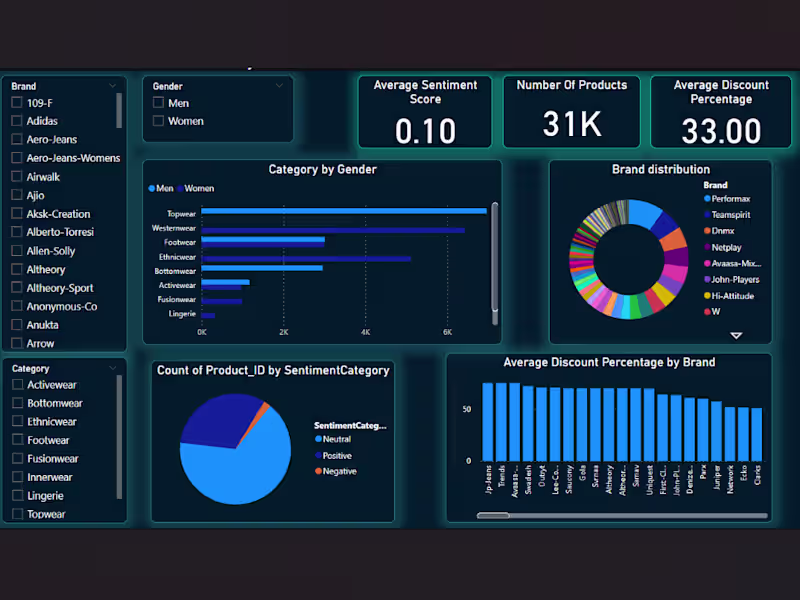This screenshot has width=800, height=600.
Task: Check Activewear category checkbox
Action: tap(17, 384)
